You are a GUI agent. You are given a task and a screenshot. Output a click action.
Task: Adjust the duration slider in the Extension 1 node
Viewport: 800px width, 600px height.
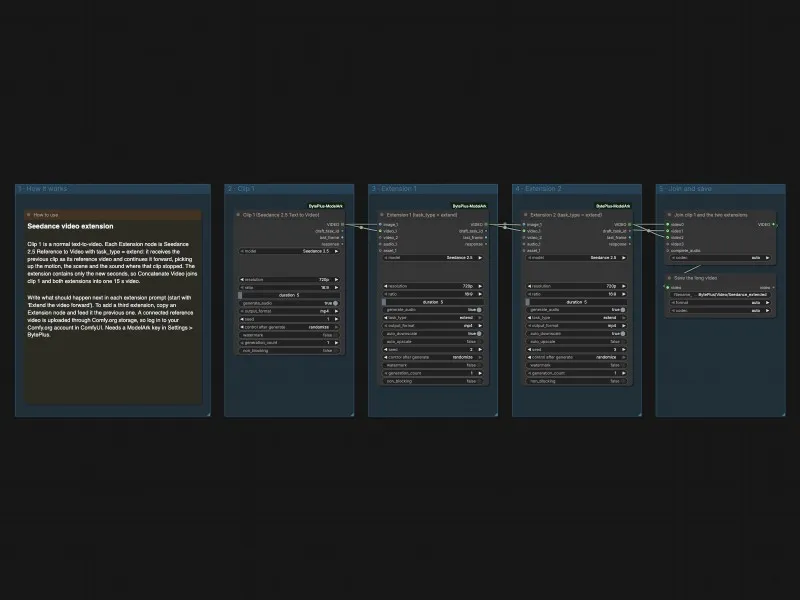[x=433, y=302]
